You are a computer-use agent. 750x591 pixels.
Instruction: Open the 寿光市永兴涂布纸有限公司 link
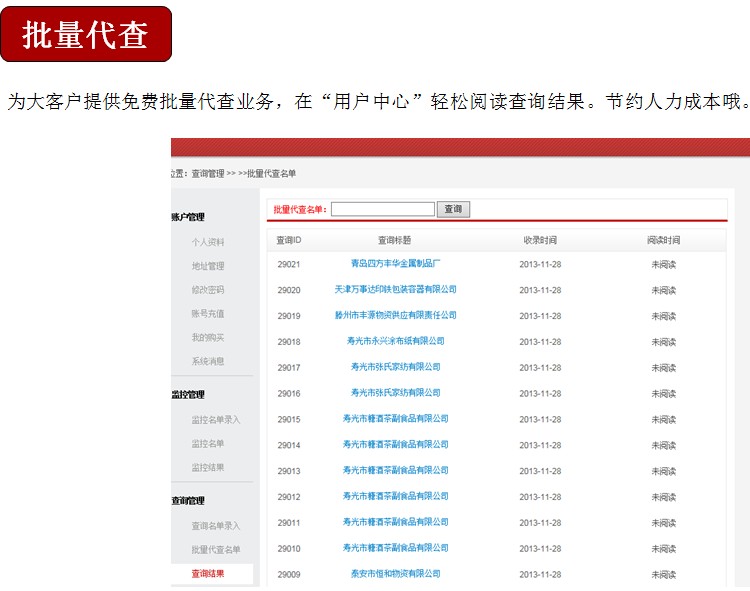[x=396, y=341]
